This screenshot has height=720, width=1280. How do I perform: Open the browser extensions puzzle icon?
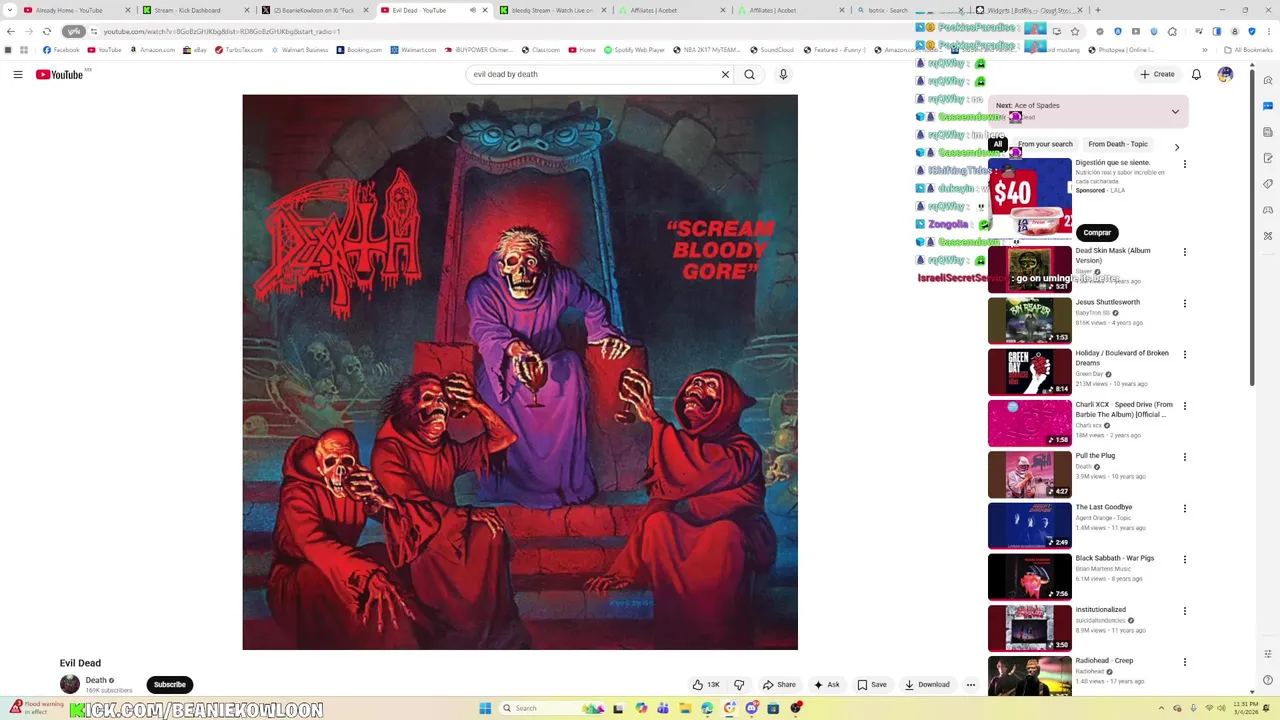pyautogui.click(x=1173, y=31)
